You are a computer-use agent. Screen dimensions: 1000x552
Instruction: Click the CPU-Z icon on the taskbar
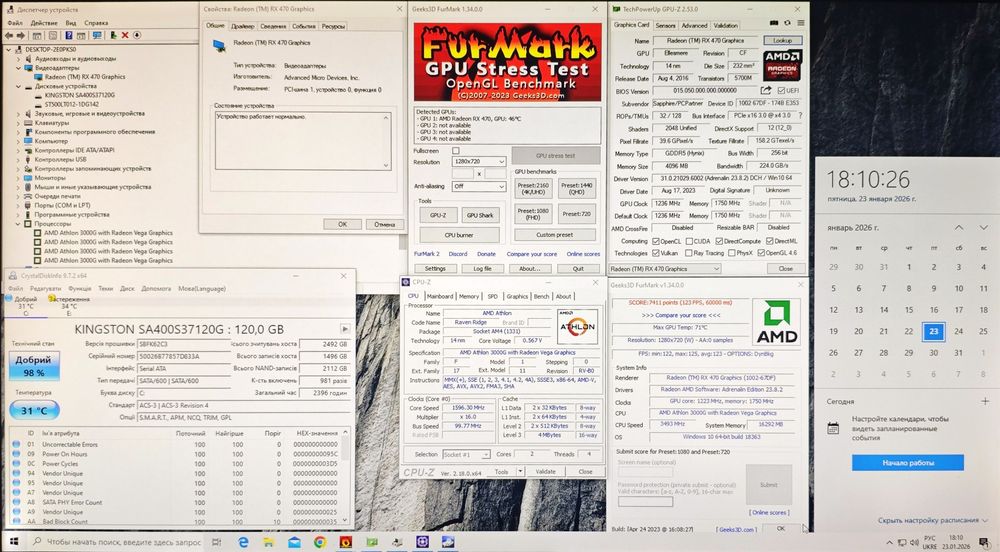click(x=422, y=542)
